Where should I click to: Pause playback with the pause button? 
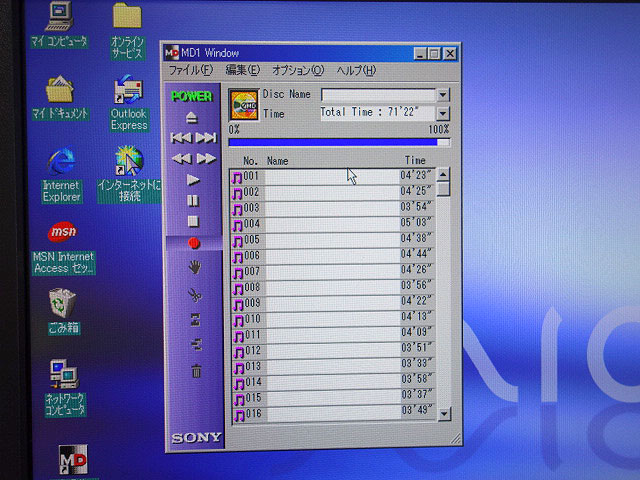point(193,200)
